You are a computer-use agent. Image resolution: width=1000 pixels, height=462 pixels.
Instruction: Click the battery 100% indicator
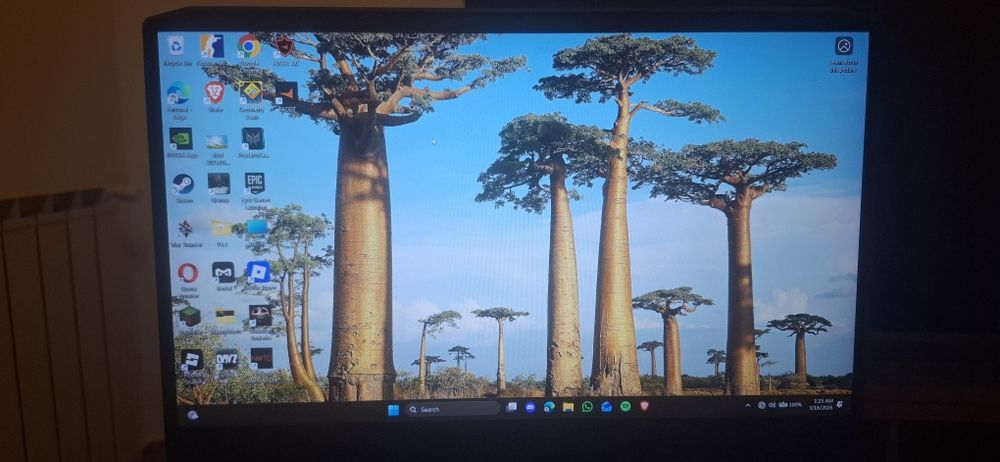point(790,405)
